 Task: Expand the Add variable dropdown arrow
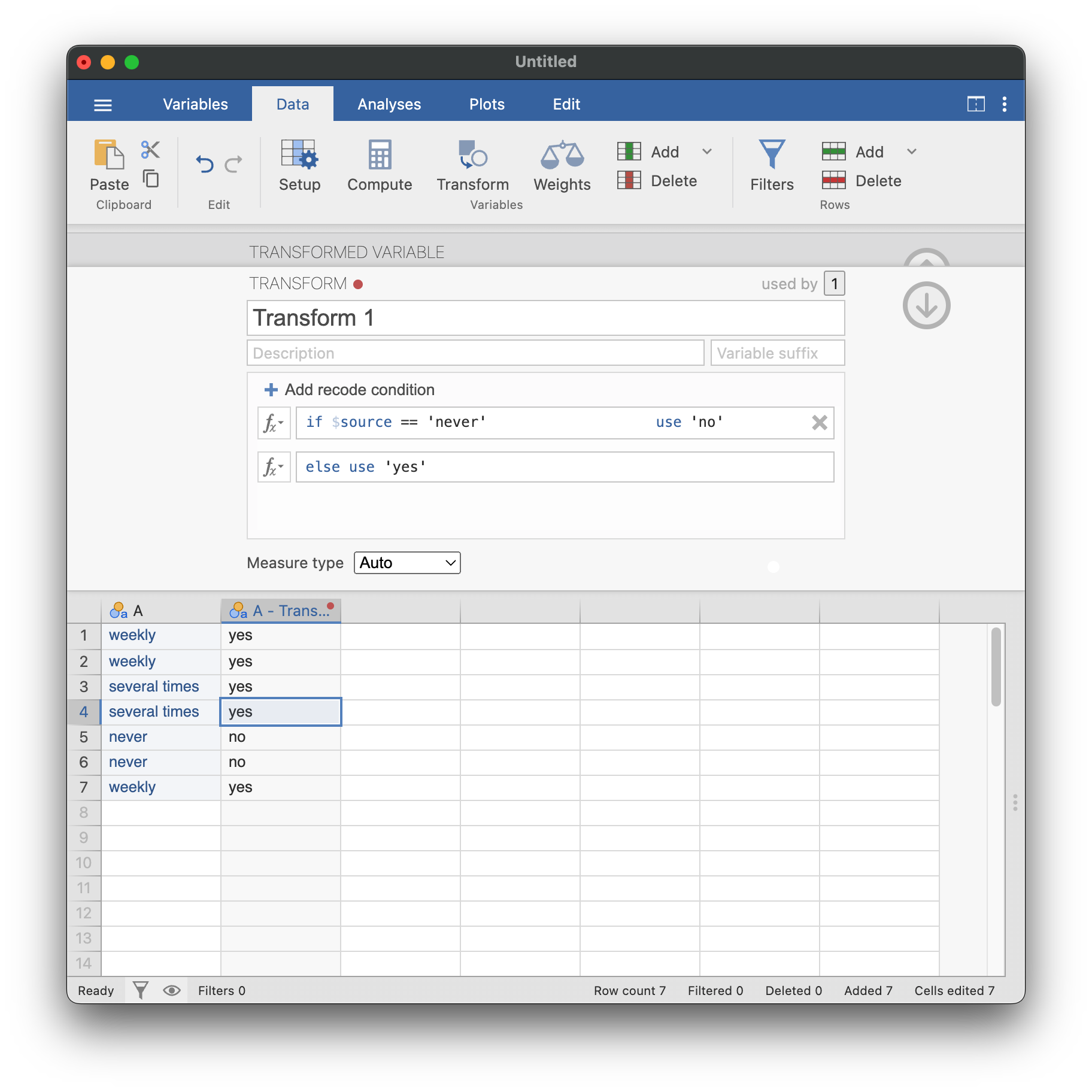pos(707,151)
